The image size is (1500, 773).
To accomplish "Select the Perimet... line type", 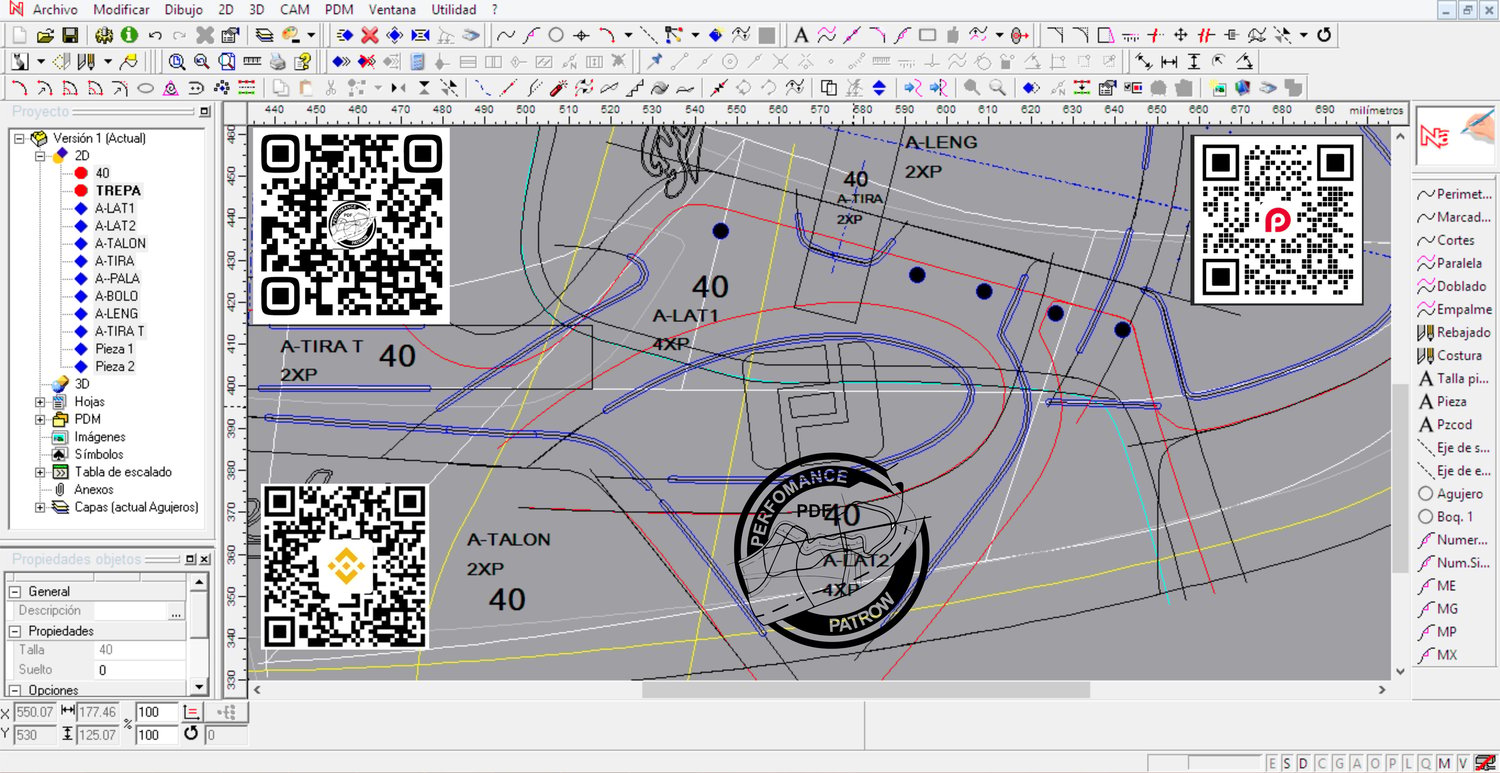I will click(x=1454, y=194).
